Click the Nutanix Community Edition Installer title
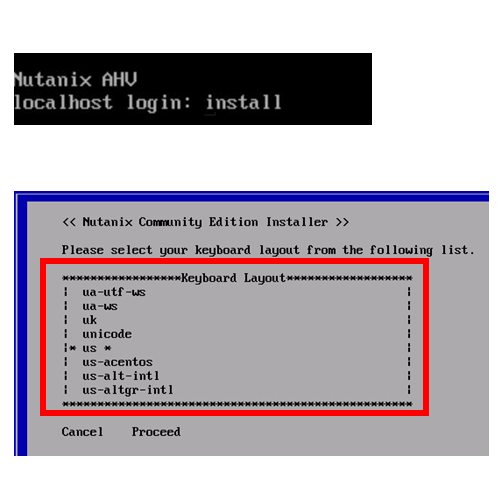The width and height of the screenshot is (504, 480). [205, 222]
